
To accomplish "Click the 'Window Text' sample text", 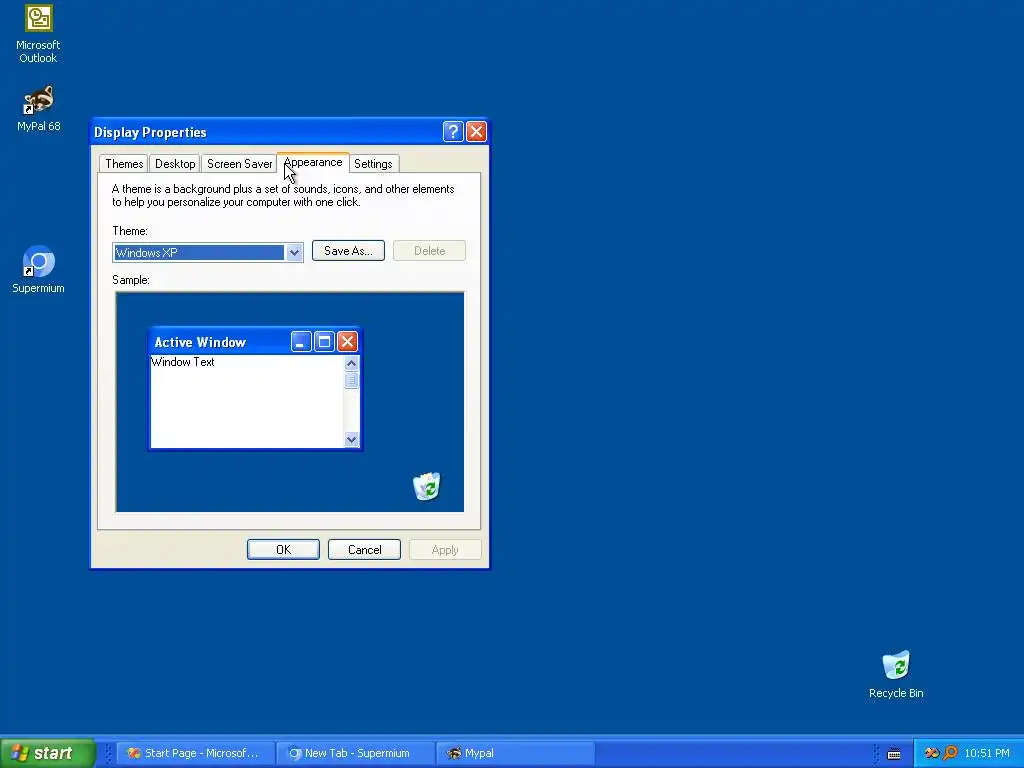I will click(x=183, y=362).
